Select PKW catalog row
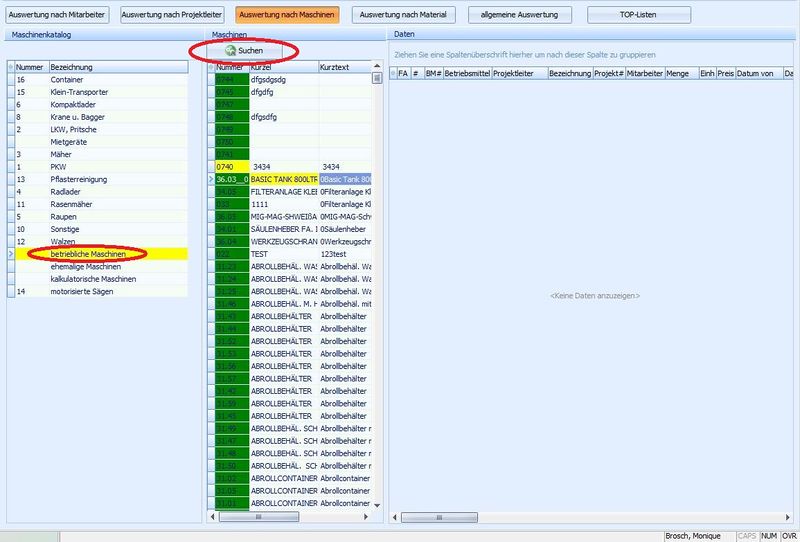Viewport: 800px width, 542px height. [x=97, y=167]
